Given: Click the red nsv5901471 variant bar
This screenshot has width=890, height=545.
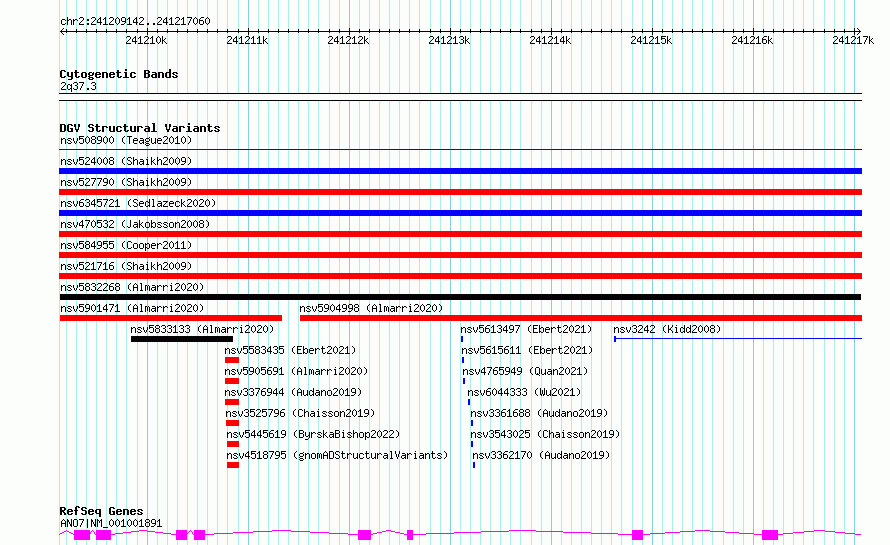Looking at the screenshot, I should point(171,318).
